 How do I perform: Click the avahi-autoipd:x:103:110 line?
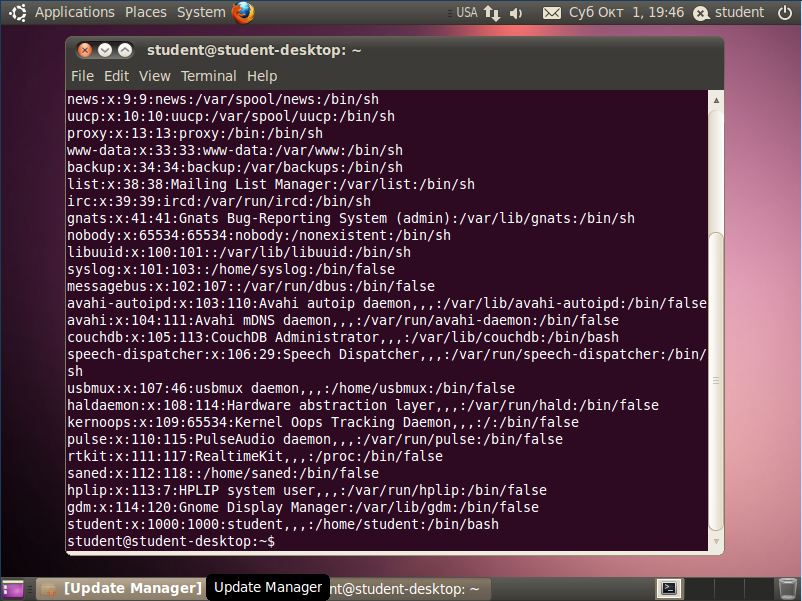click(x=387, y=303)
